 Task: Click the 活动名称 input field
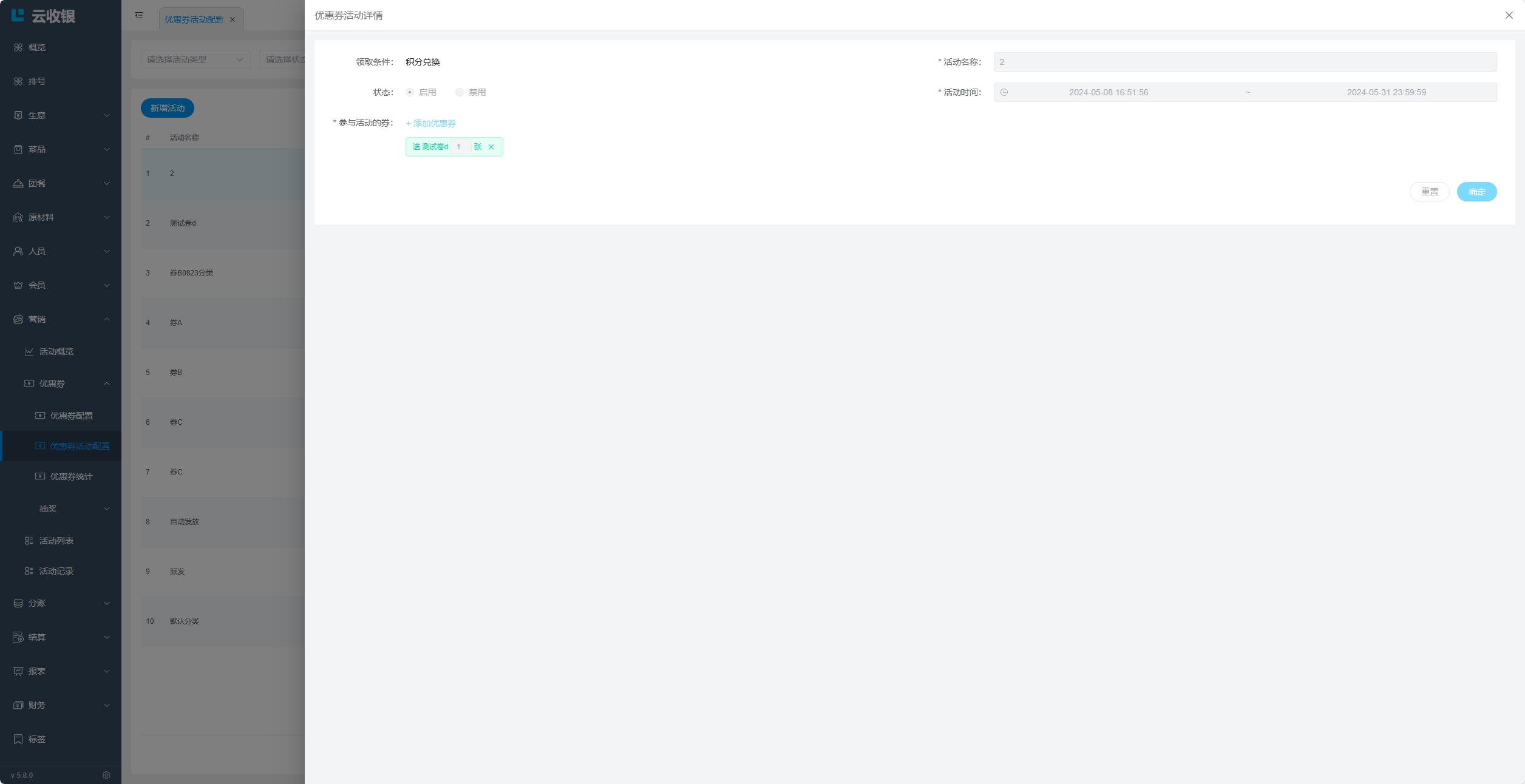click(1245, 62)
